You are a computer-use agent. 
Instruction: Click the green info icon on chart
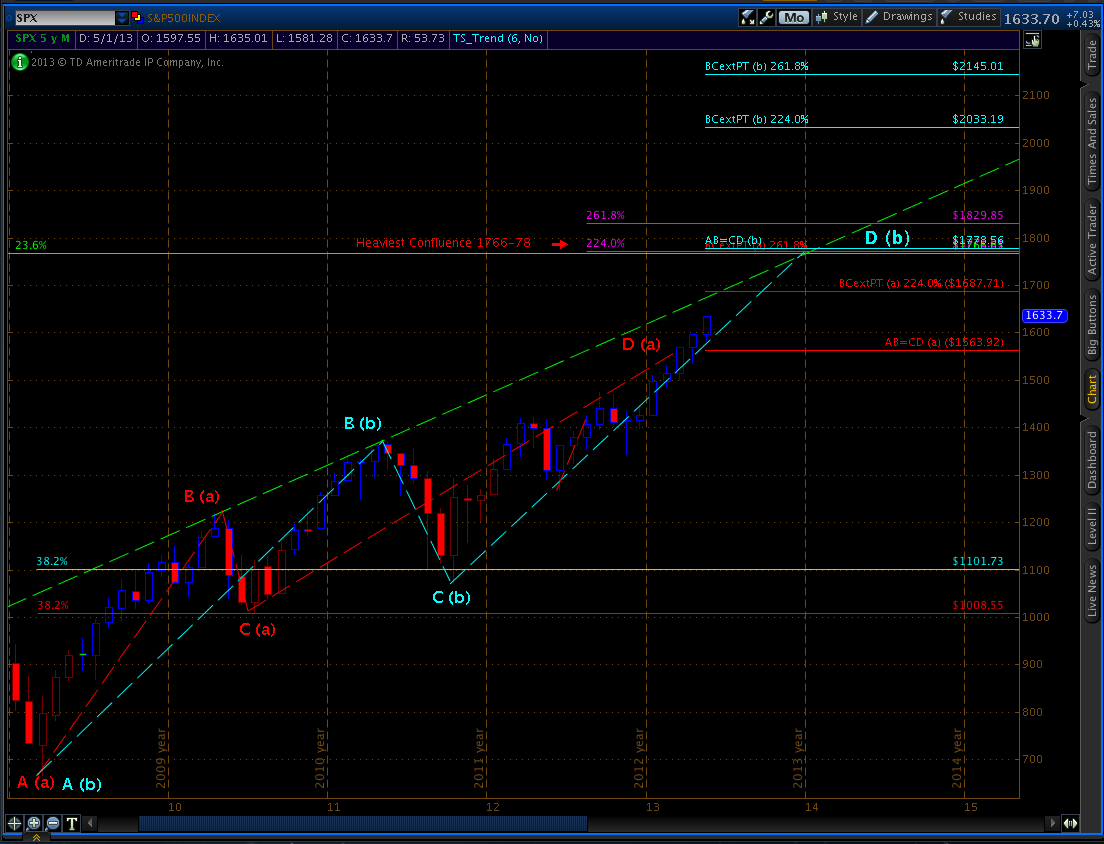(20, 62)
